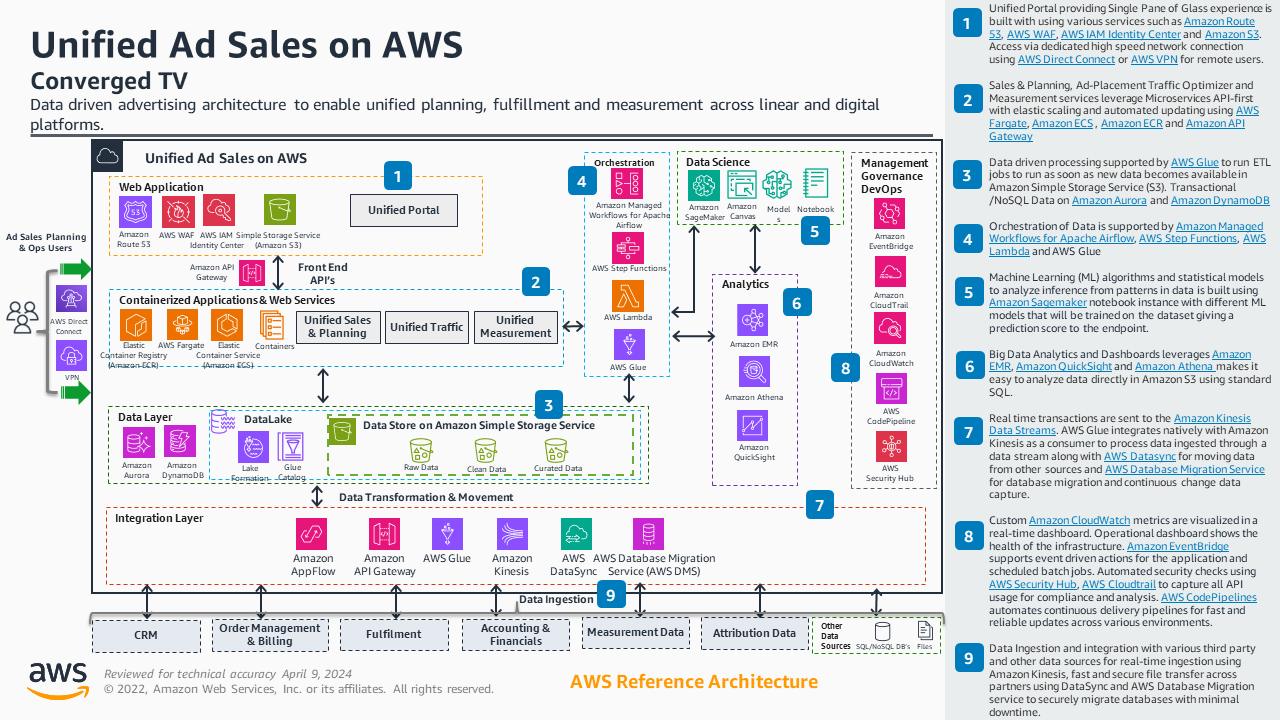This screenshot has height=720, width=1280.
Task: Click the Orchestration AWS Glue icon
Action: pos(629,345)
